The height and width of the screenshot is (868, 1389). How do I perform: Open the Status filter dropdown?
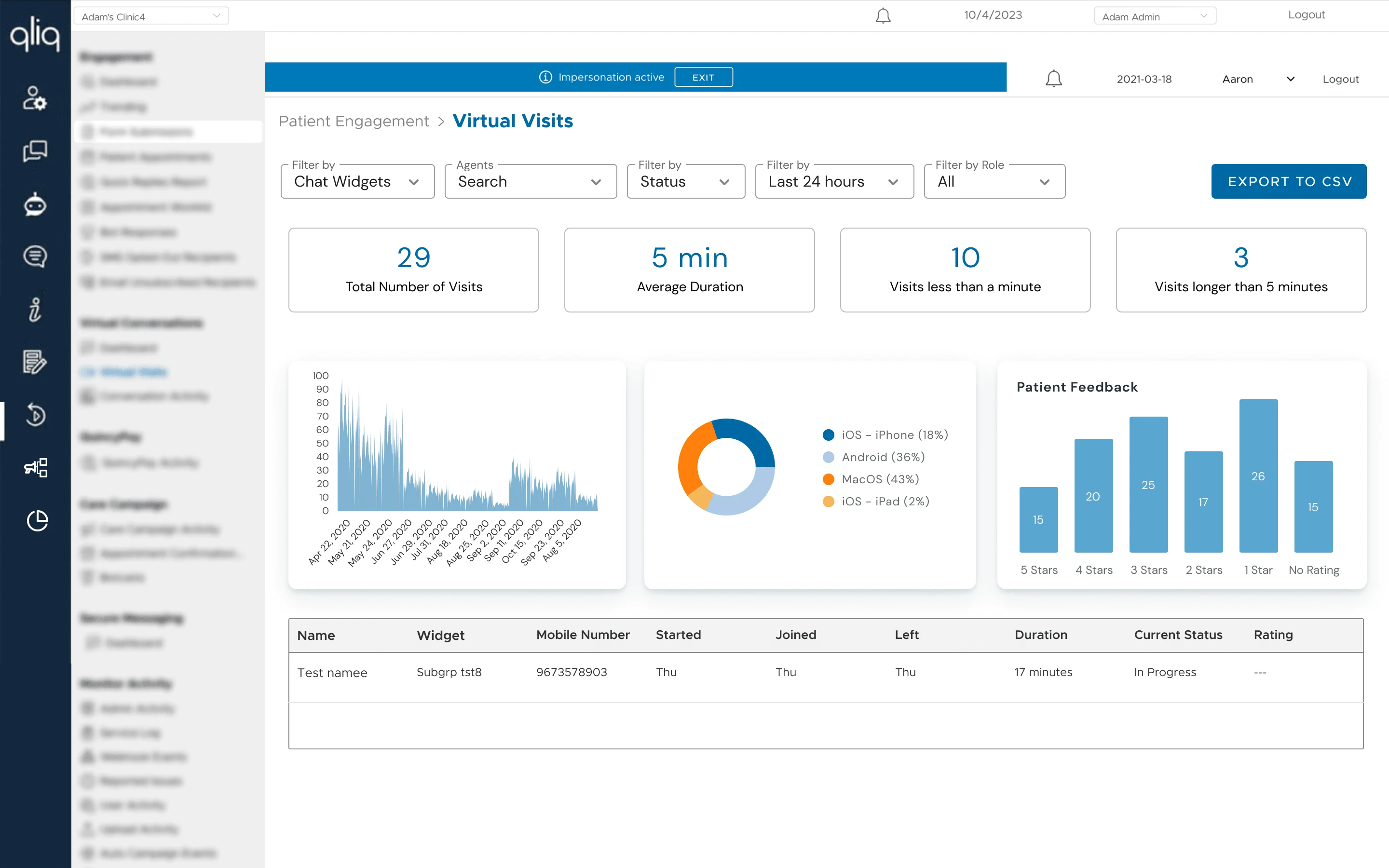pyautogui.click(x=686, y=181)
